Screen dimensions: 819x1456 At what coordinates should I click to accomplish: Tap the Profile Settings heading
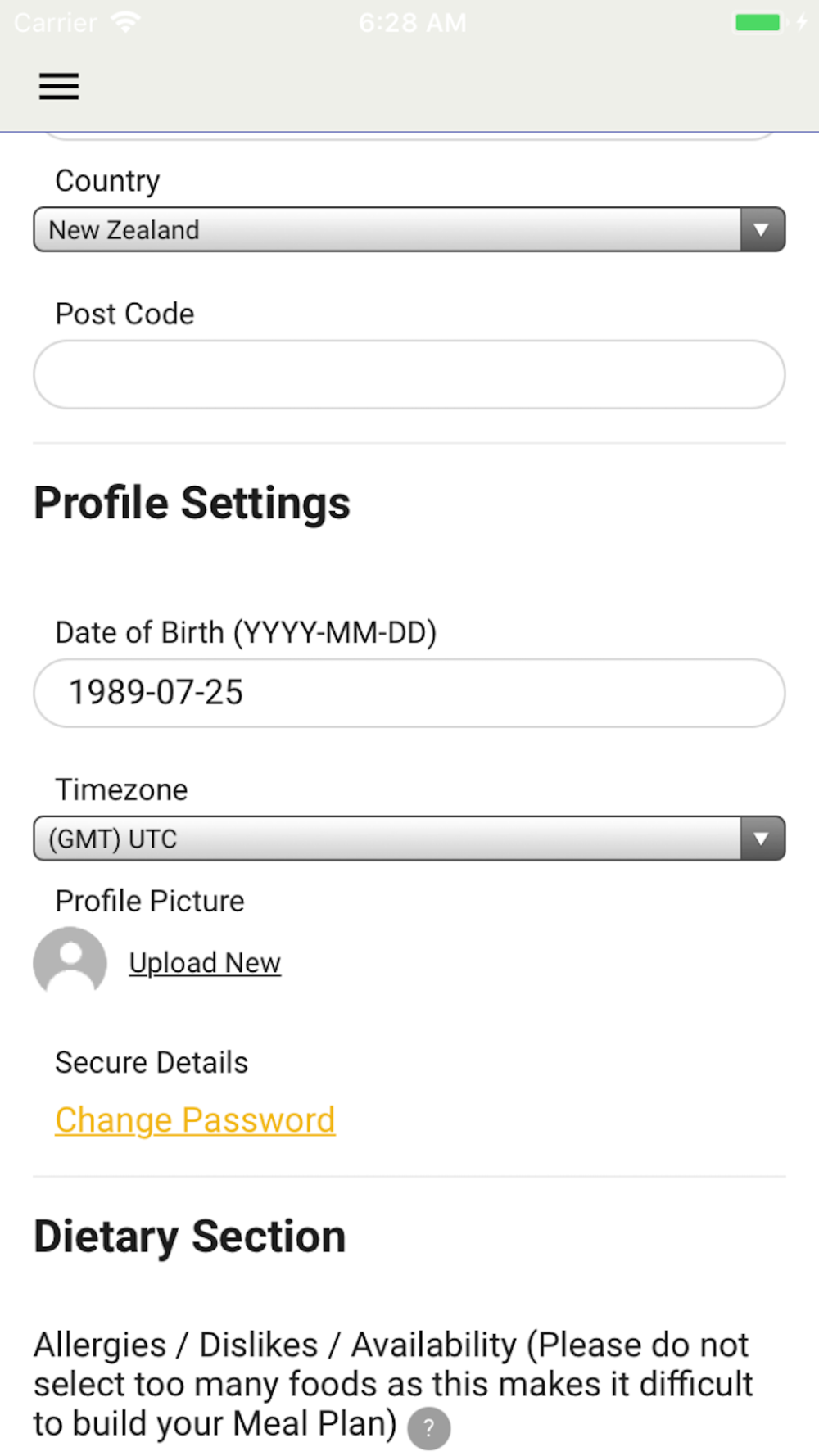click(x=192, y=503)
